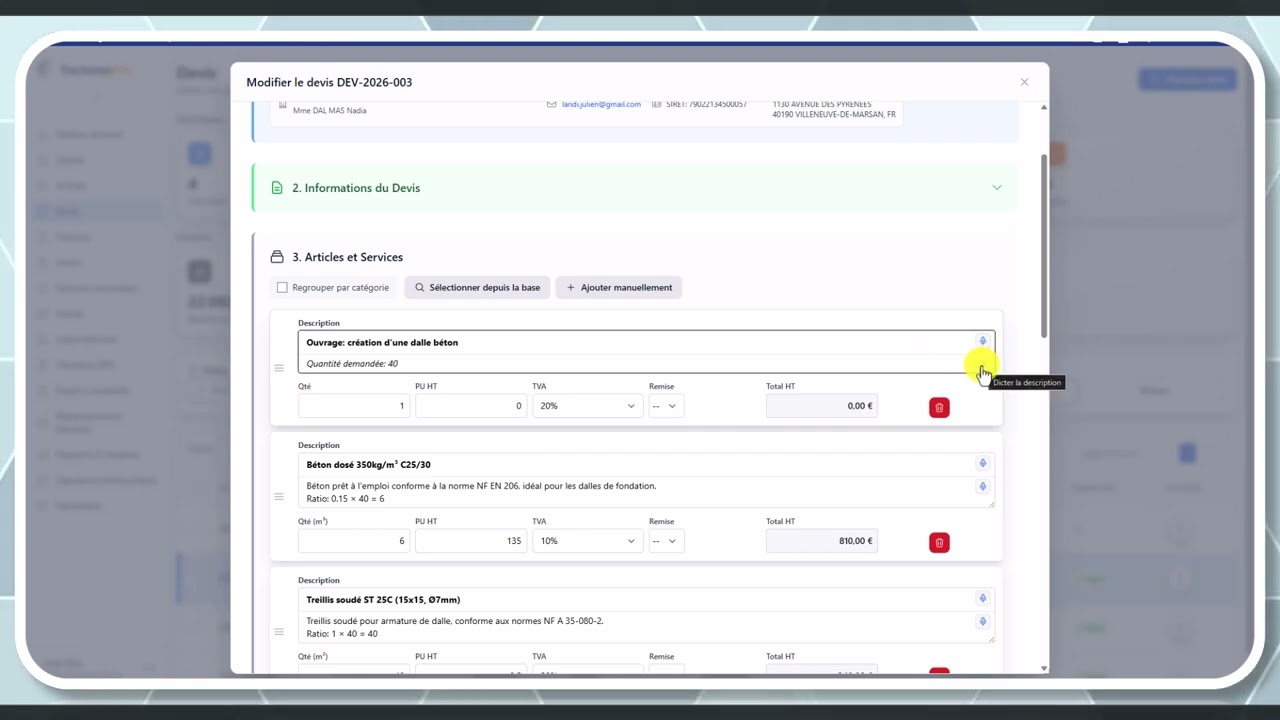Screen dimensions: 1280x720
Task: Open the TVA 10% dropdown
Action: coord(587,541)
